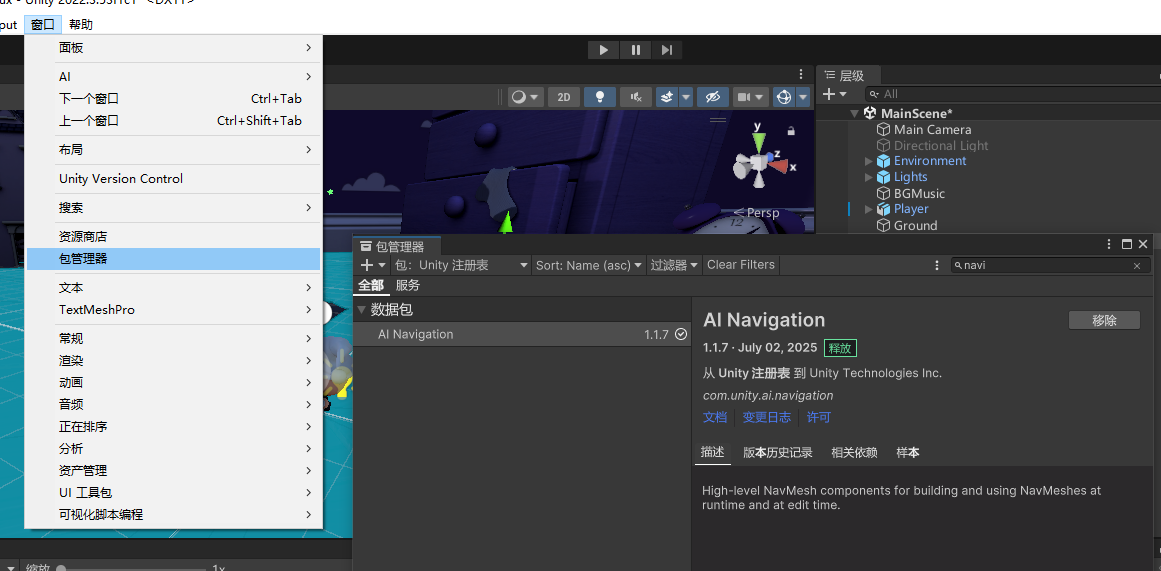
Task: Click the Environment prefab cube icon
Action: (x=883, y=161)
